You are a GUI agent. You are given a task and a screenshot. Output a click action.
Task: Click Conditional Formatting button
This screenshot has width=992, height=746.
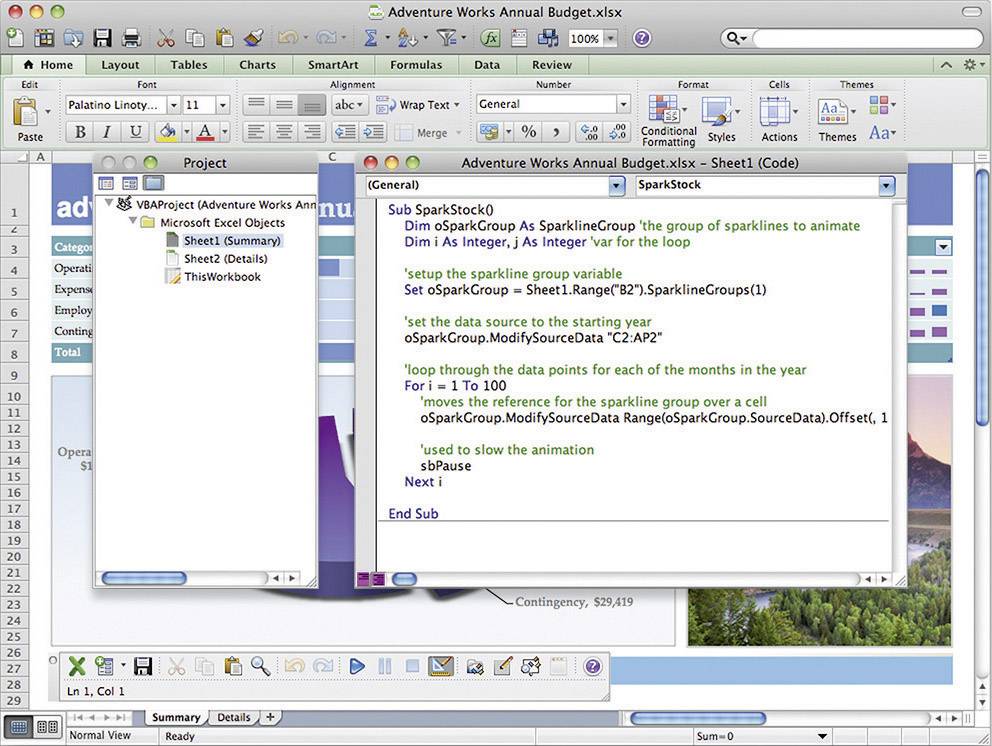click(668, 121)
